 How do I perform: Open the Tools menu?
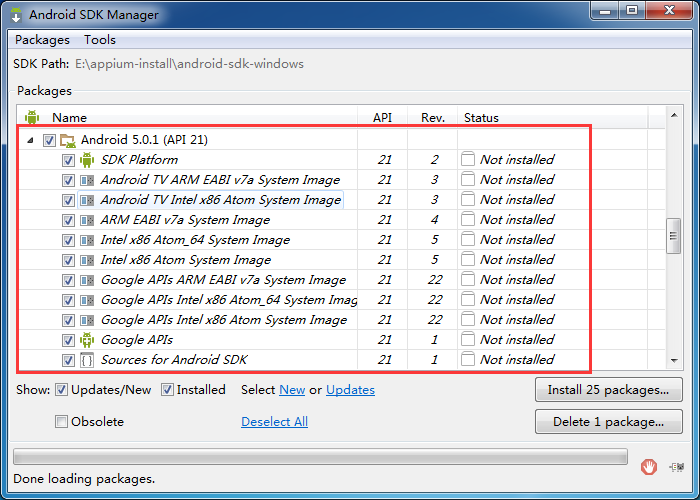pos(100,40)
